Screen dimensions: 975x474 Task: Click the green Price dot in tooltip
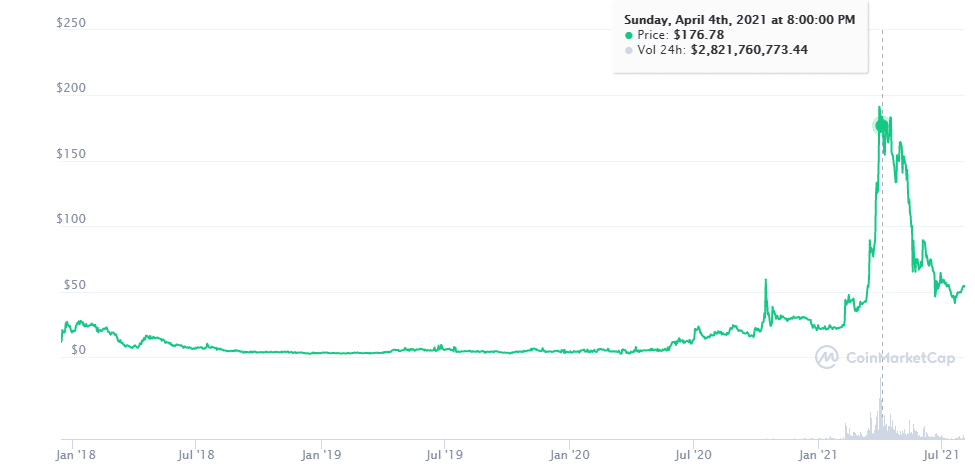click(629, 36)
